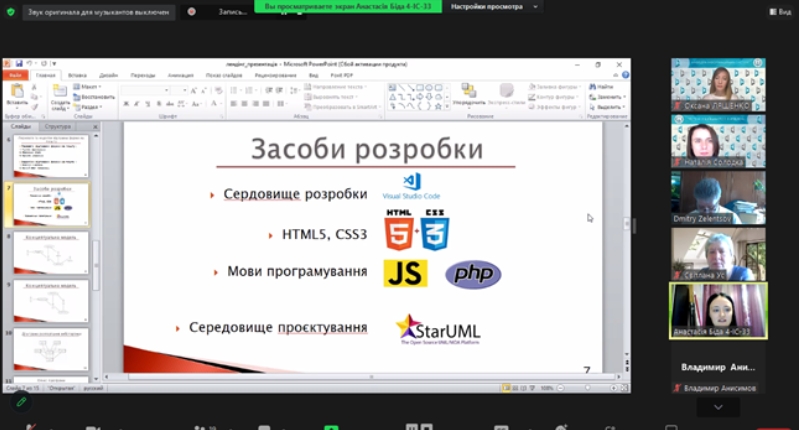Image resolution: width=800 pixels, height=430 pixels.
Task: Switch to the Insert (Вставка) tab
Action: click(x=78, y=75)
